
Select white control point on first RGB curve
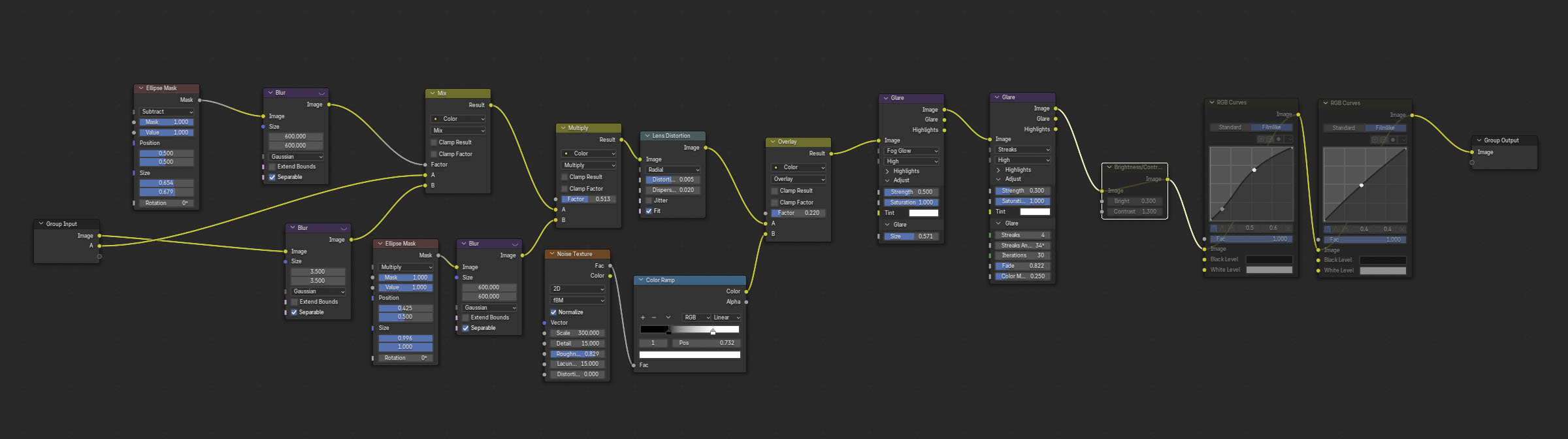tap(1254, 170)
